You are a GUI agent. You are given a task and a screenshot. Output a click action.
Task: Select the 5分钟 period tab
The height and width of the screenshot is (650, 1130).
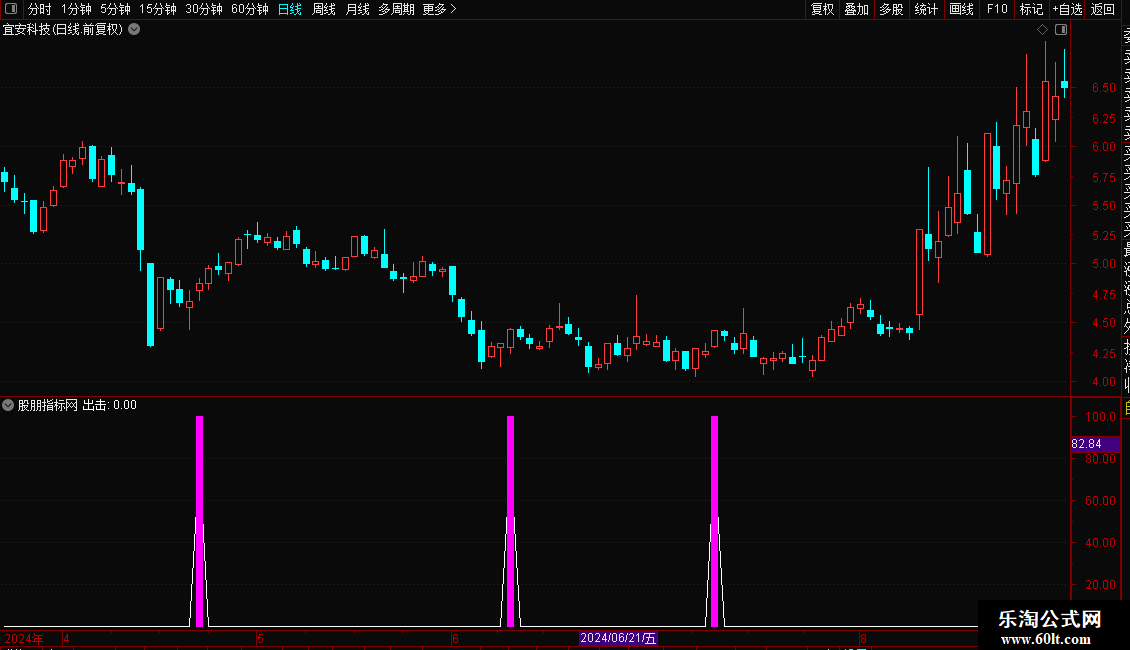tap(115, 9)
